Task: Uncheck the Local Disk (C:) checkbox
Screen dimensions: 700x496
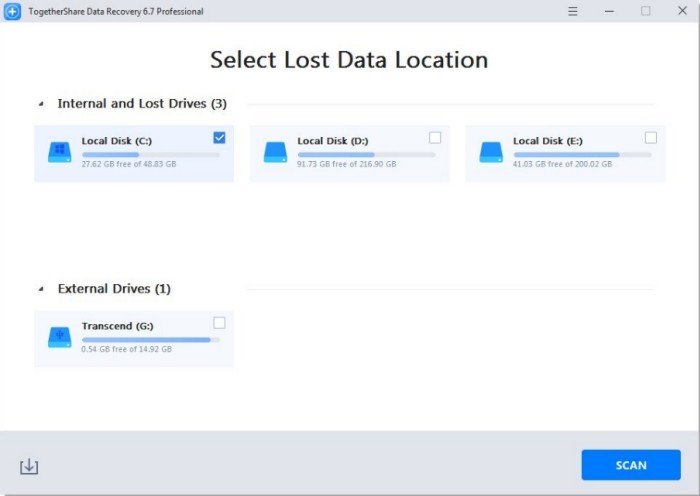Action: click(x=219, y=138)
